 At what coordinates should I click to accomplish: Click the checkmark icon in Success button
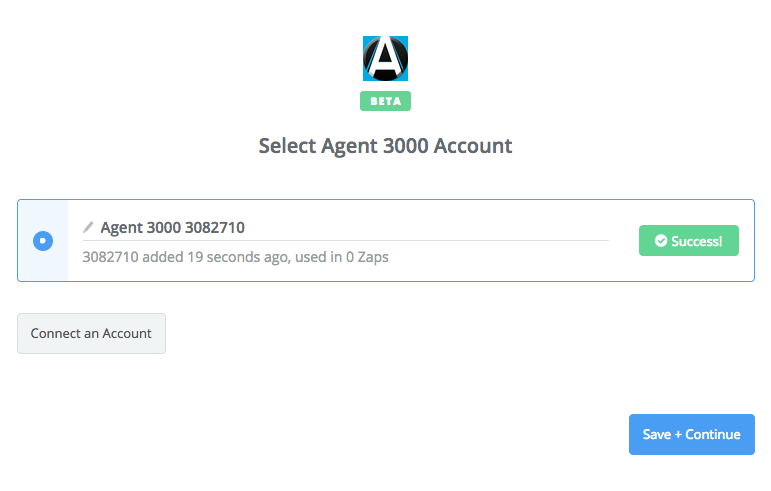pos(661,241)
